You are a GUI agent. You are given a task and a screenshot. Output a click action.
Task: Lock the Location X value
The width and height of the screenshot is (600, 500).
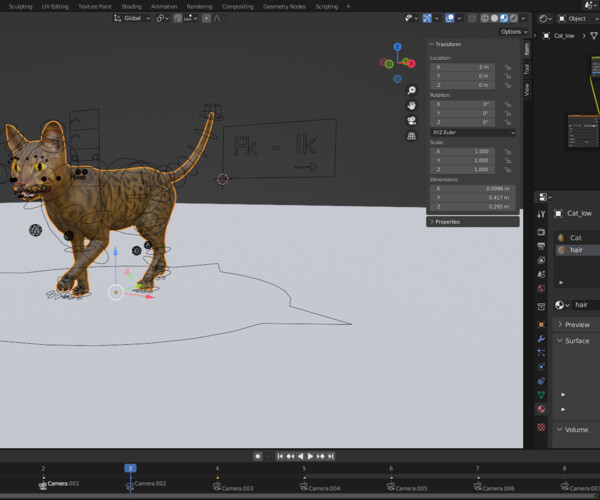508,67
